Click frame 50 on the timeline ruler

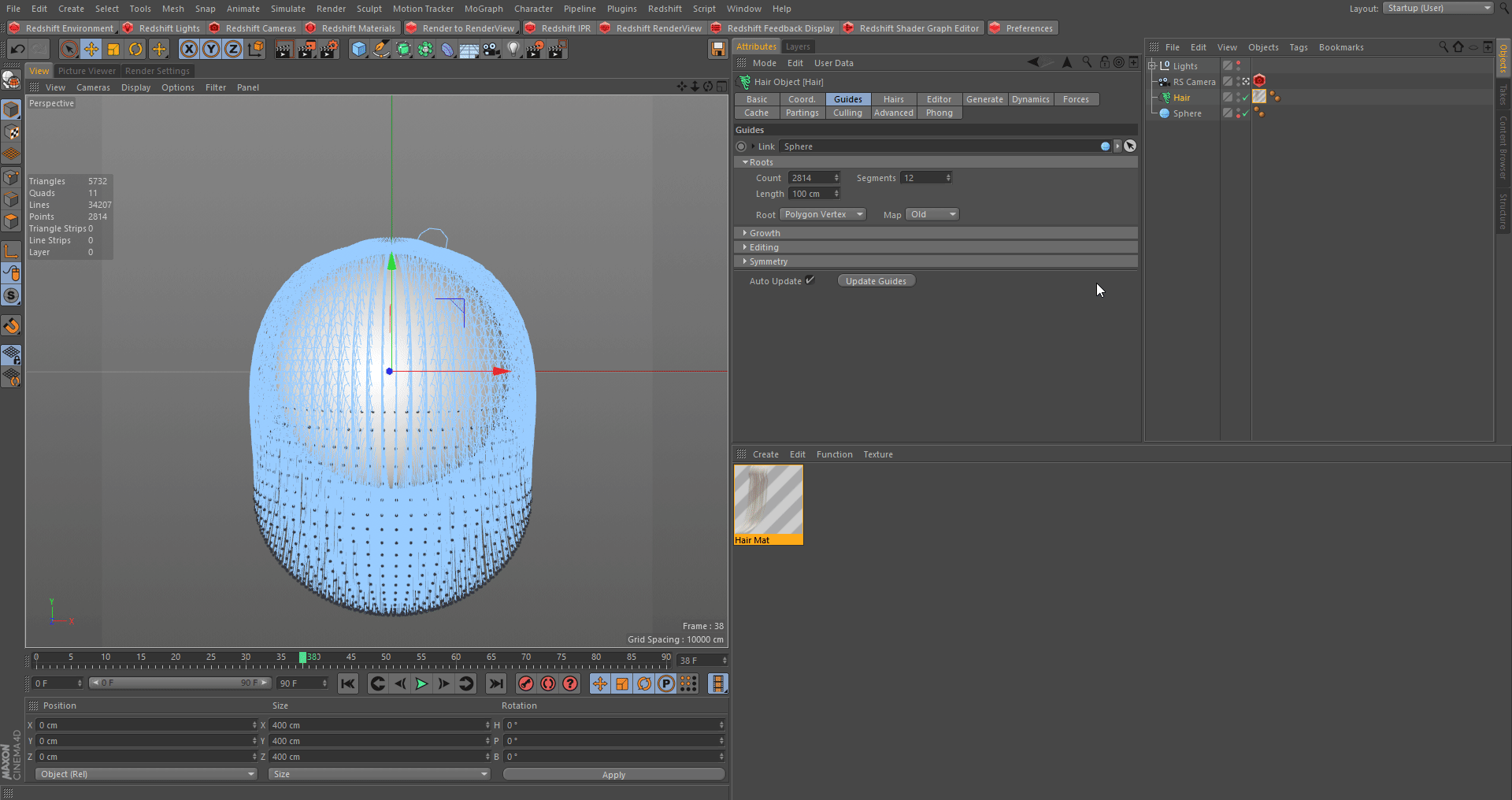[x=386, y=658]
